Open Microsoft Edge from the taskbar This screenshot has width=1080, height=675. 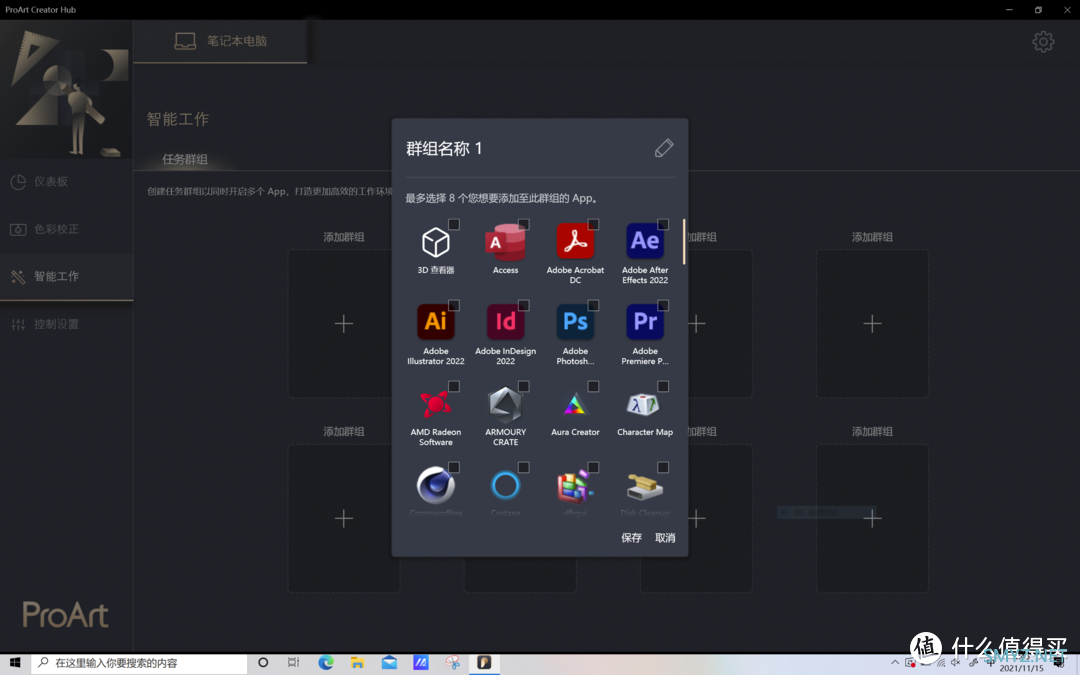tap(326, 663)
